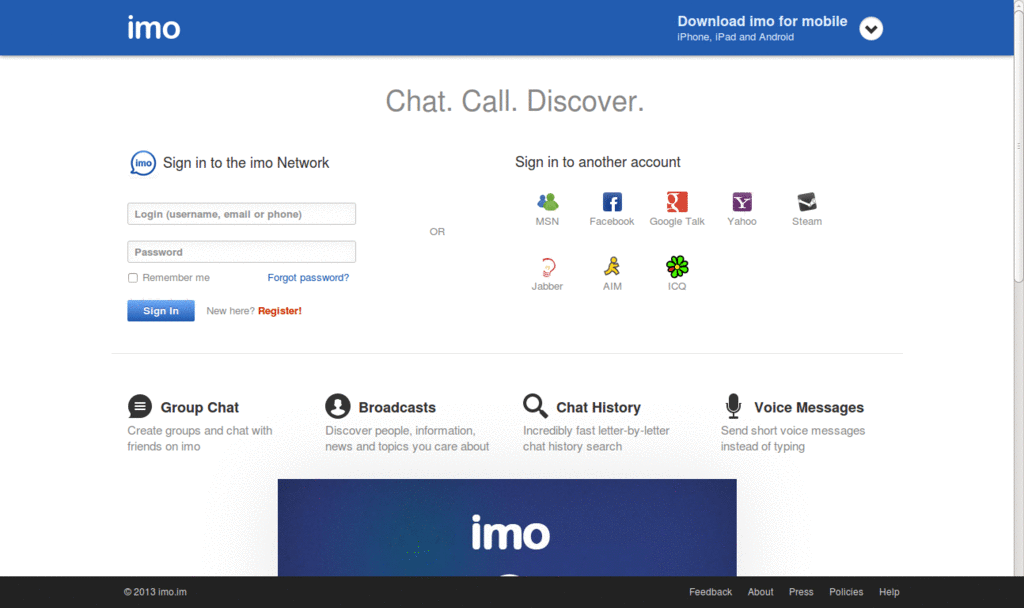This screenshot has height=608, width=1024.
Task: Enable the Remember me checkbox
Action: pyautogui.click(x=133, y=278)
